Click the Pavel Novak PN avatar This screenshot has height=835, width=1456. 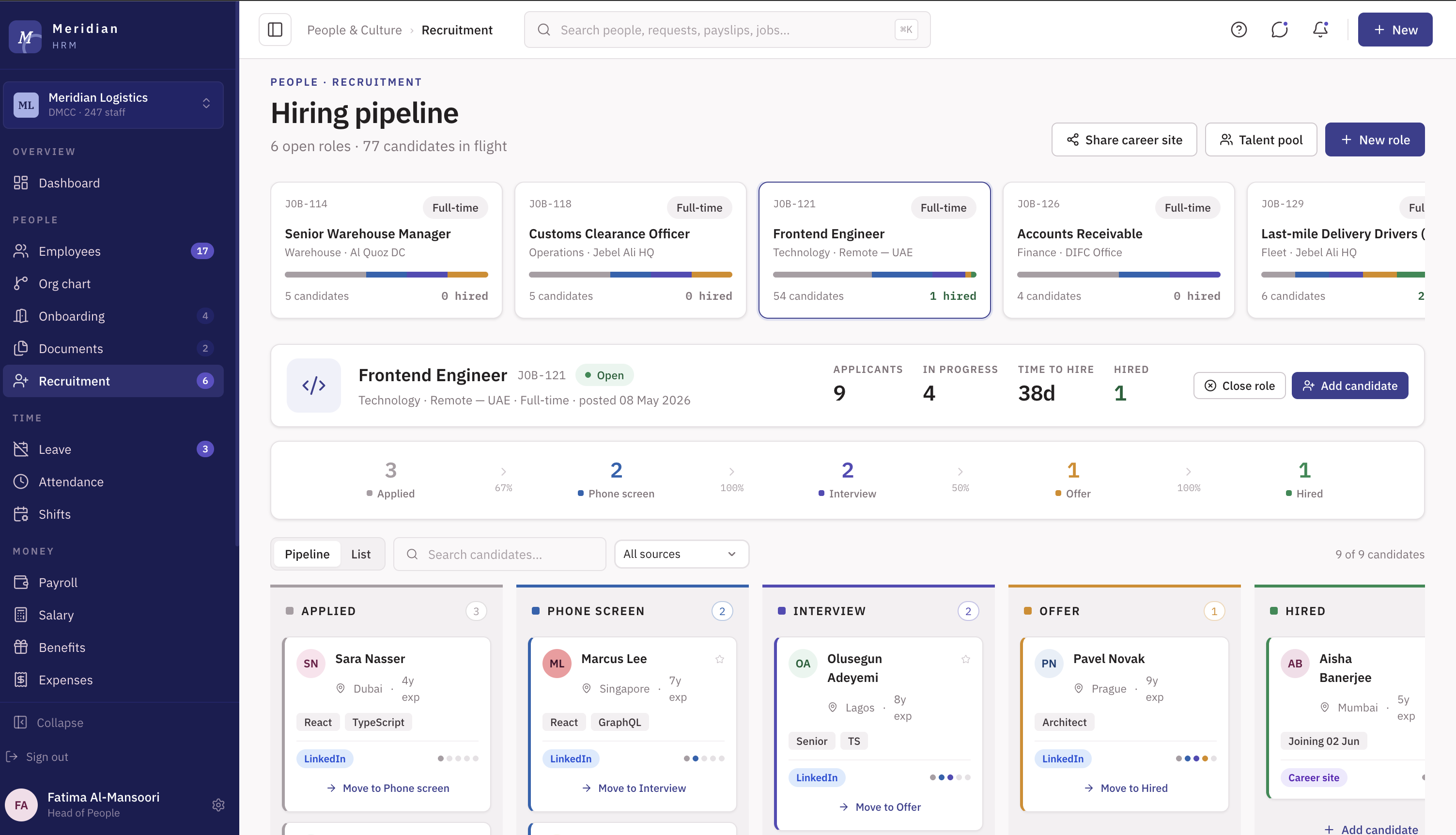tap(1049, 664)
